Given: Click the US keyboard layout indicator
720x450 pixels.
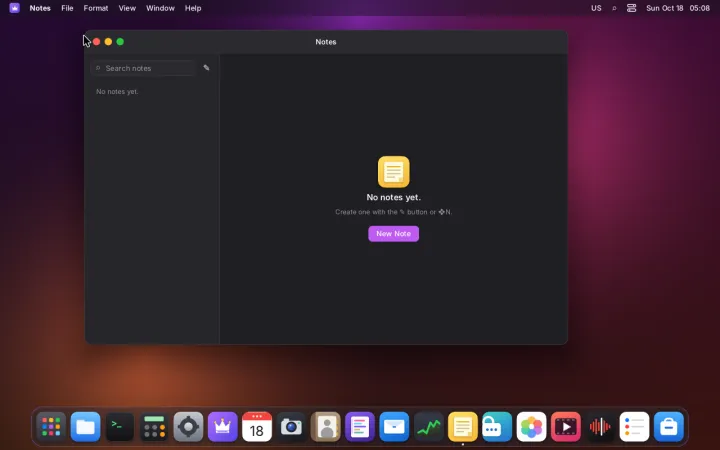Looking at the screenshot, I should 596,8.
